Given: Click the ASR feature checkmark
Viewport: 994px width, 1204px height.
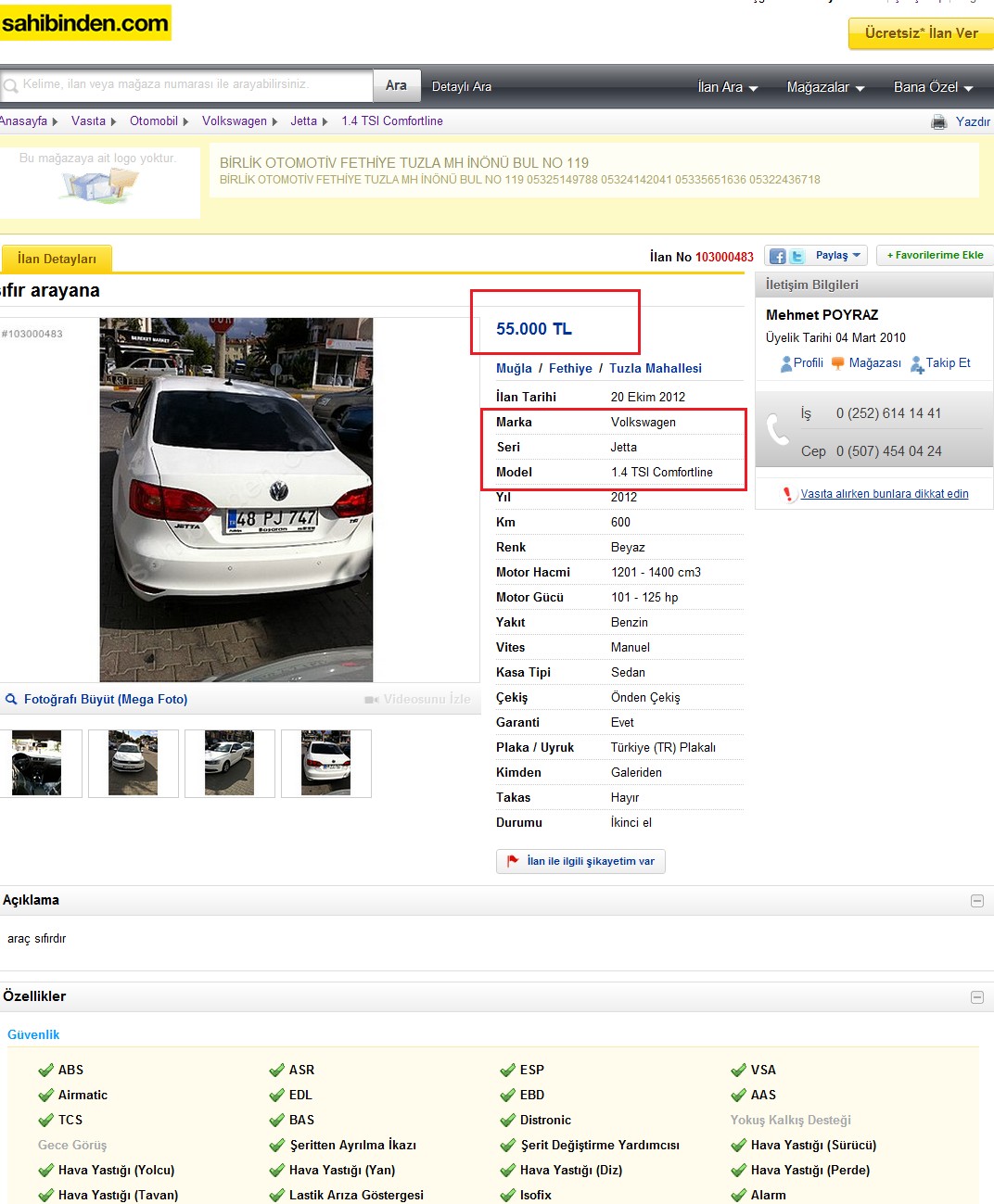Looking at the screenshot, I should click(x=276, y=1071).
